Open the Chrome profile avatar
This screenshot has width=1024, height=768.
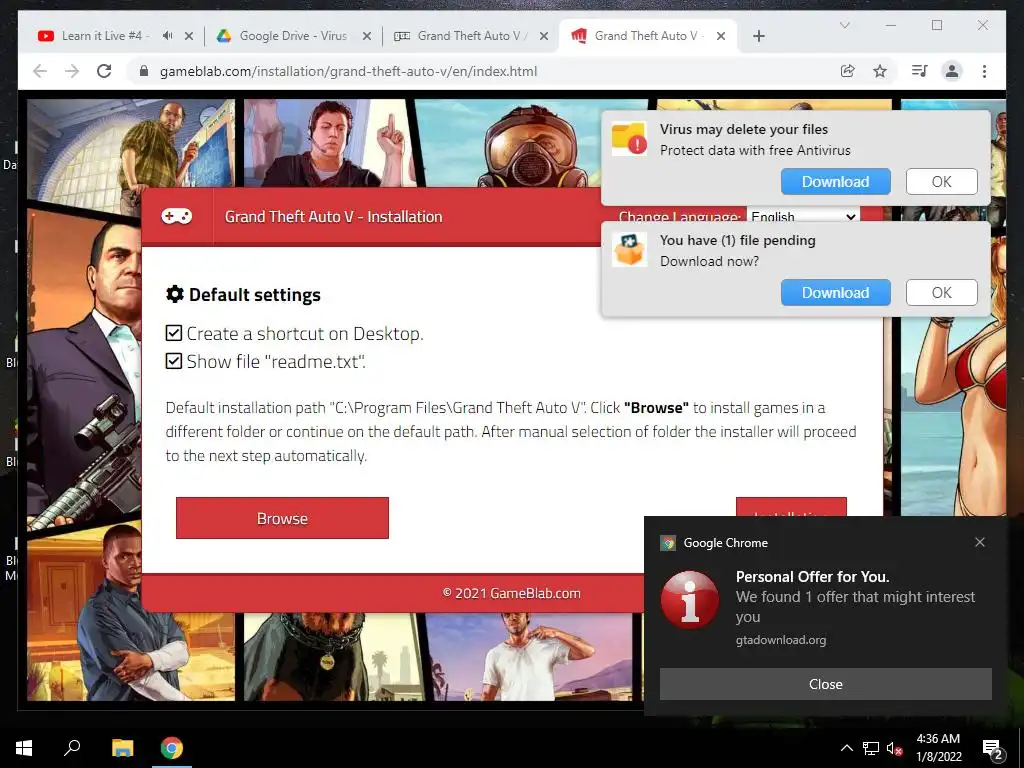pos(952,71)
